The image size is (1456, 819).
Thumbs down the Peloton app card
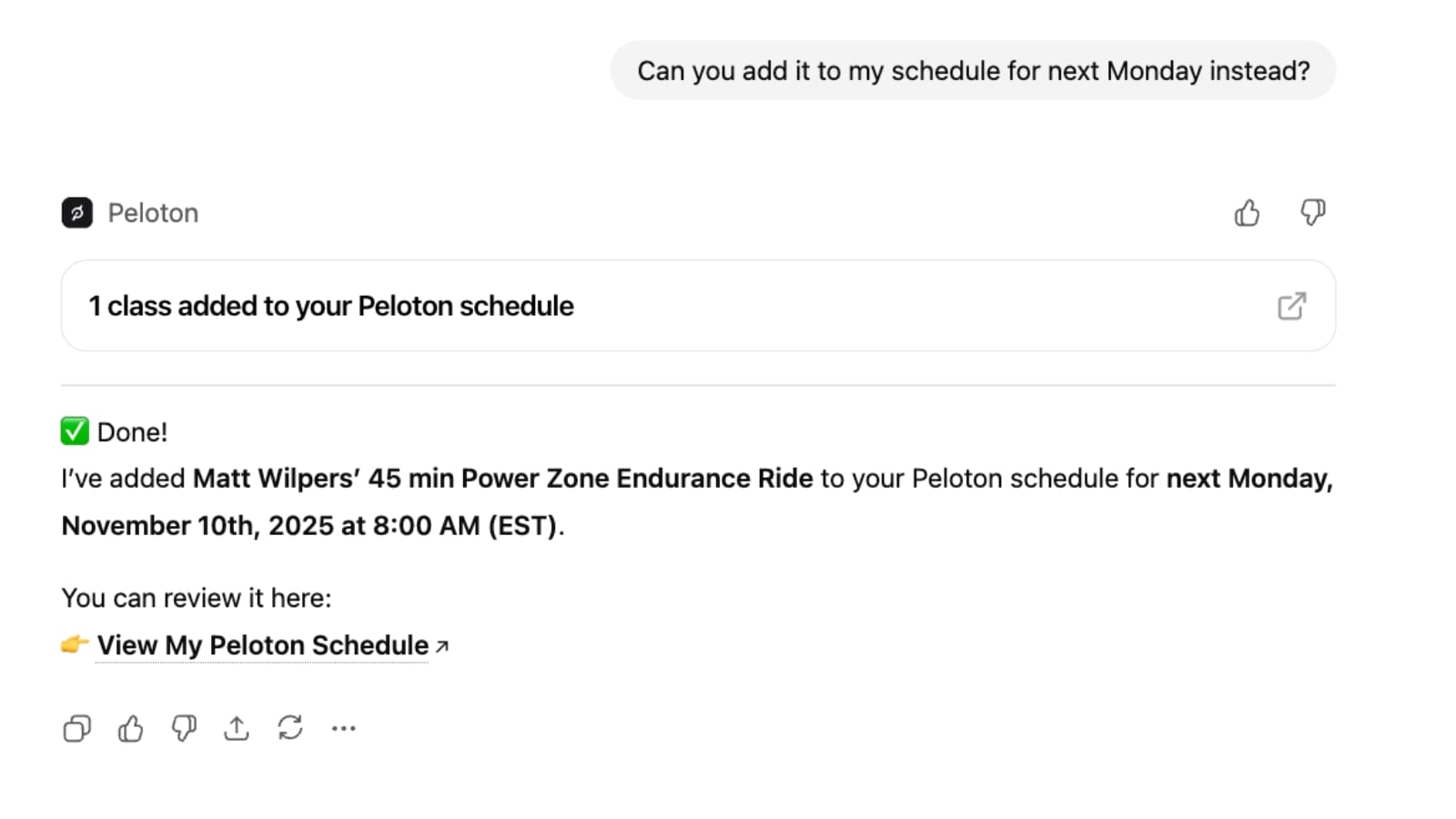[1312, 213]
